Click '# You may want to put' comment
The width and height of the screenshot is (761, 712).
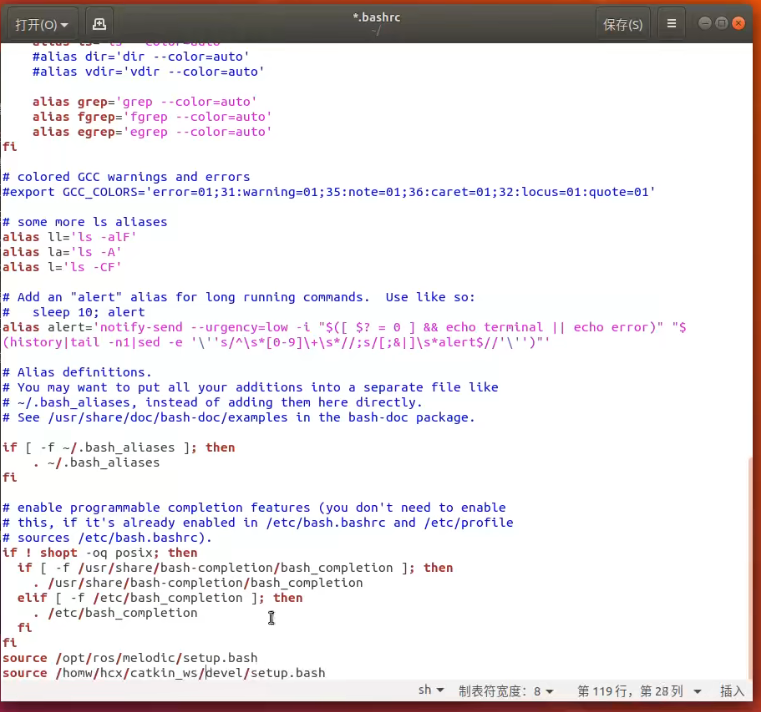[250, 387]
